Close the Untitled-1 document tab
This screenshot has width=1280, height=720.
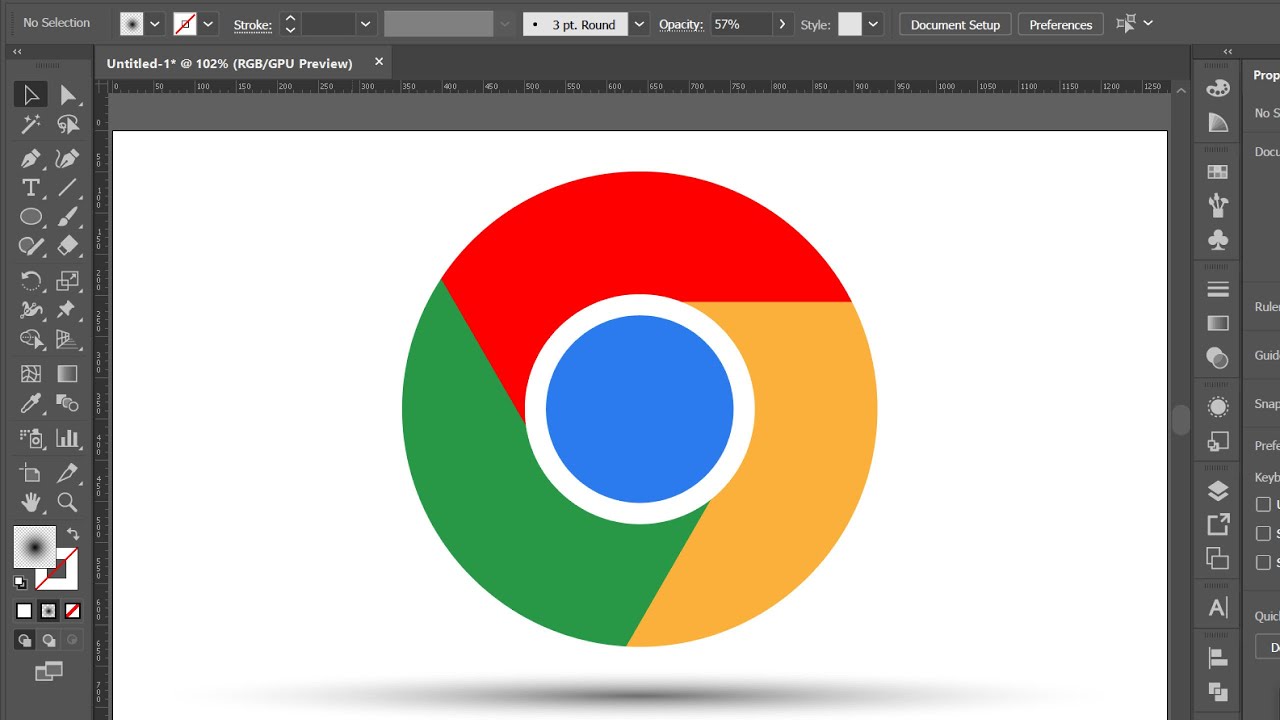pyautogui.click(x=379, y=62)
